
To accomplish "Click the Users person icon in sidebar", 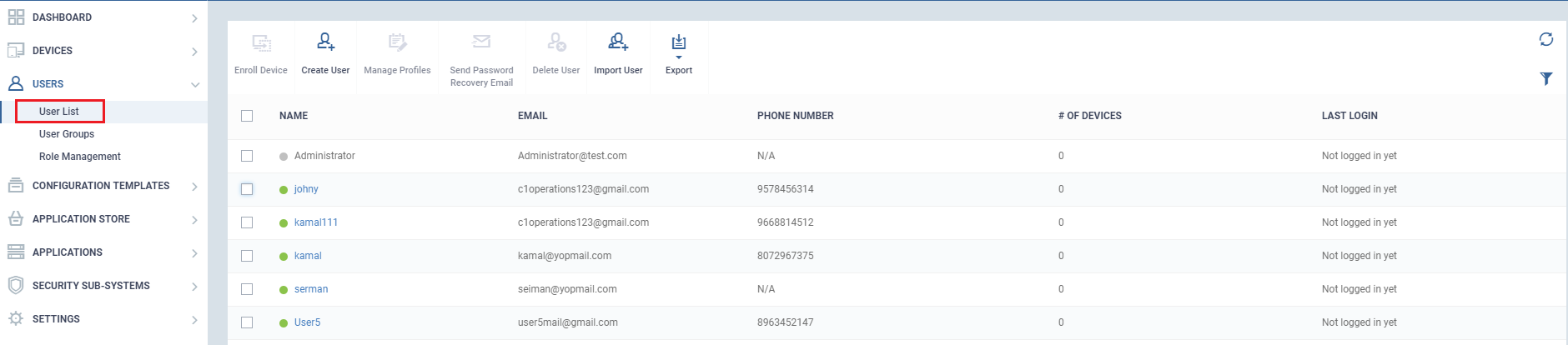I will click(x=16, y=83).
